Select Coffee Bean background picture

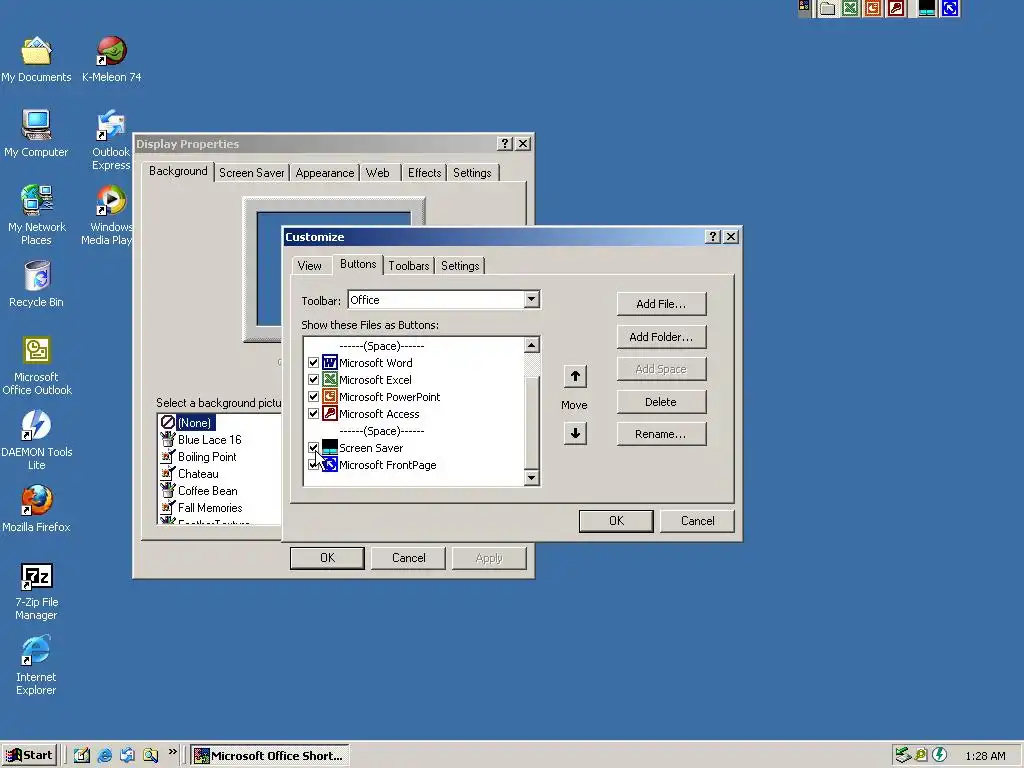pos(208,491)
